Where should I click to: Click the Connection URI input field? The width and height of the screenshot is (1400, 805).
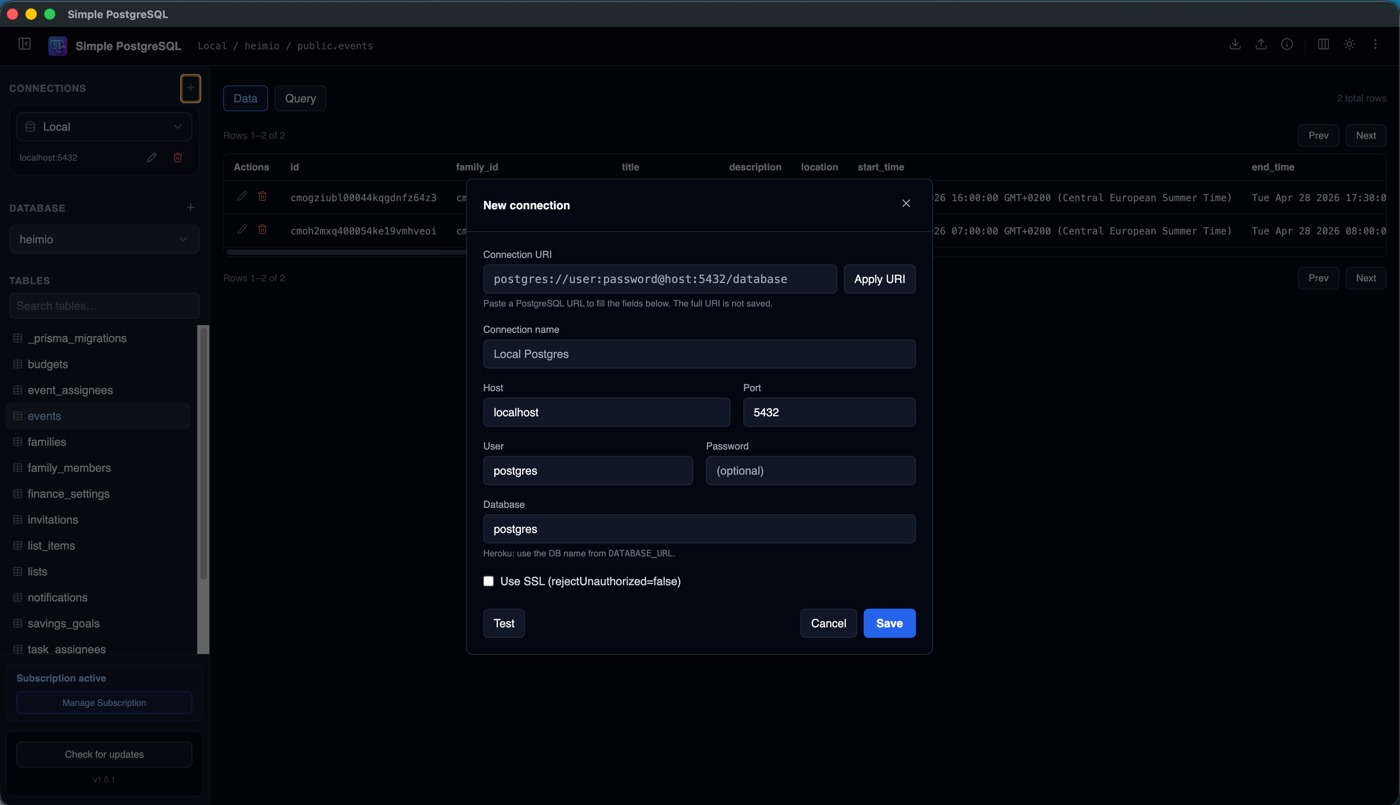click(660, 279)
